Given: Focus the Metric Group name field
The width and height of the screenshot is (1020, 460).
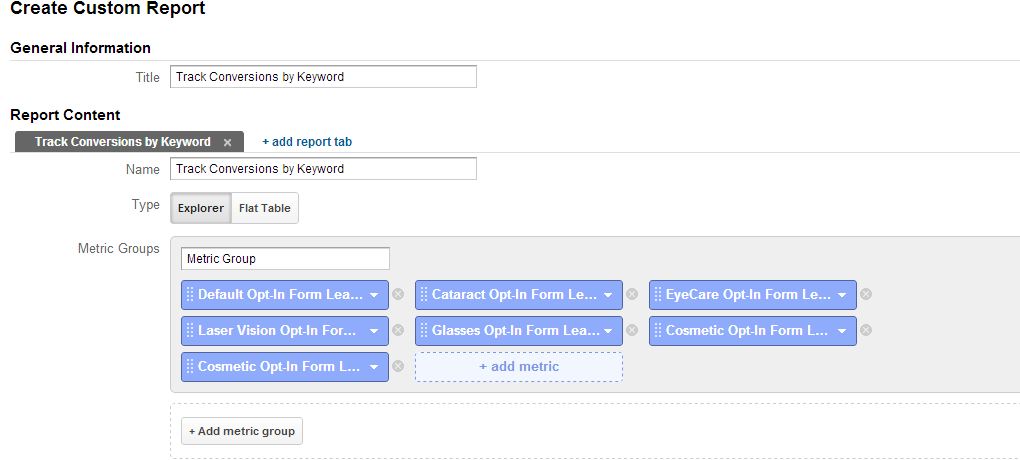Looking at the screenshot, I should tap(285, 259).
